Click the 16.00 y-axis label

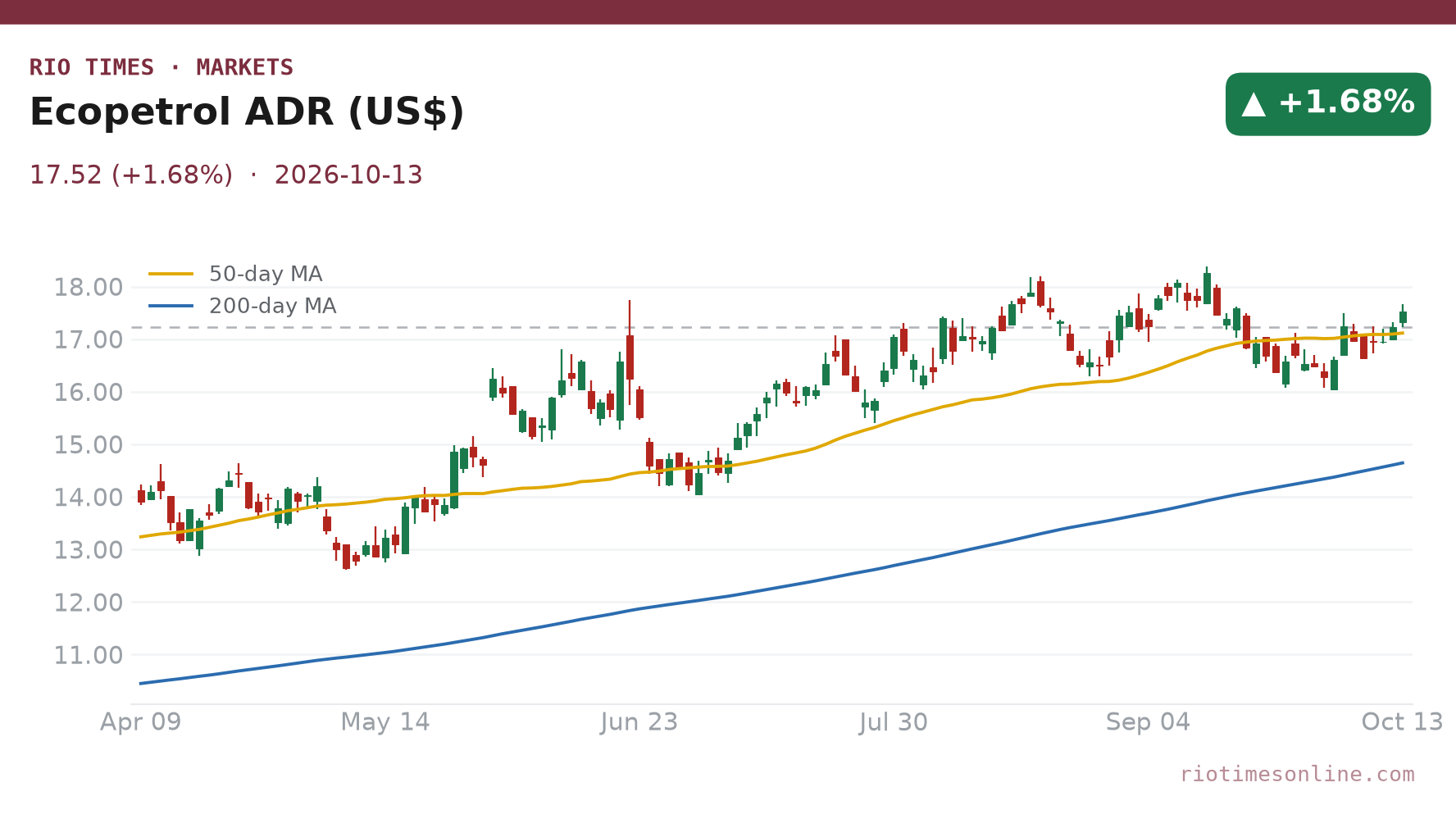pyautogui.click(x=88, y=393)
